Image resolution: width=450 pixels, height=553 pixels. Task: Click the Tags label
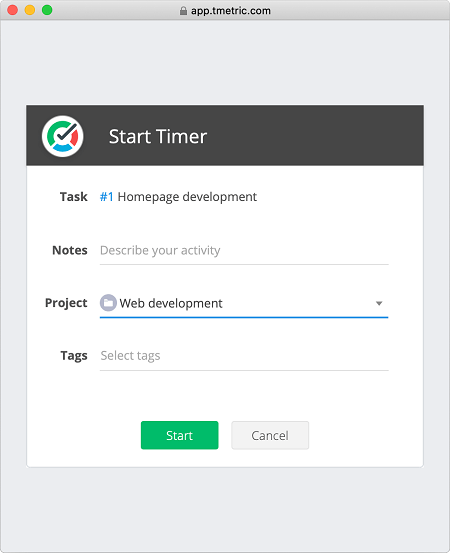74,356
